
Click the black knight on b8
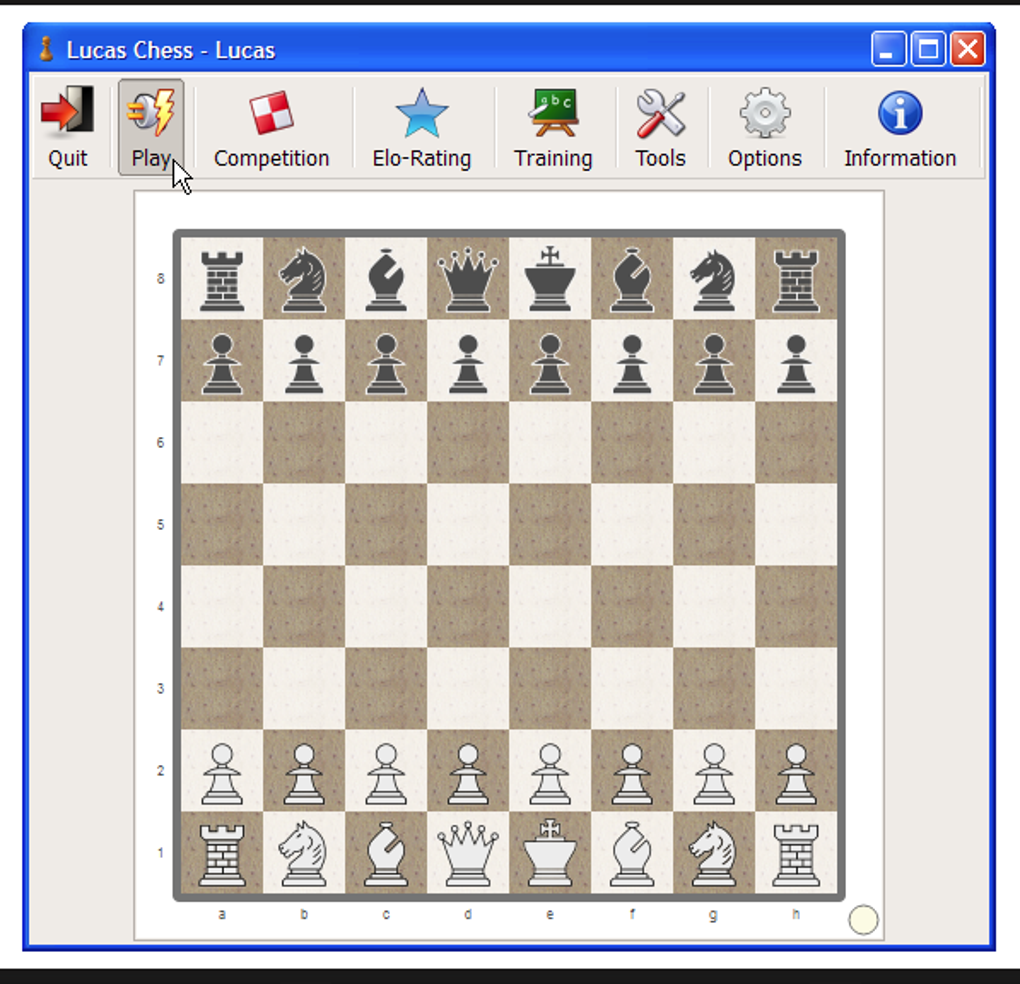coord(303,278)
